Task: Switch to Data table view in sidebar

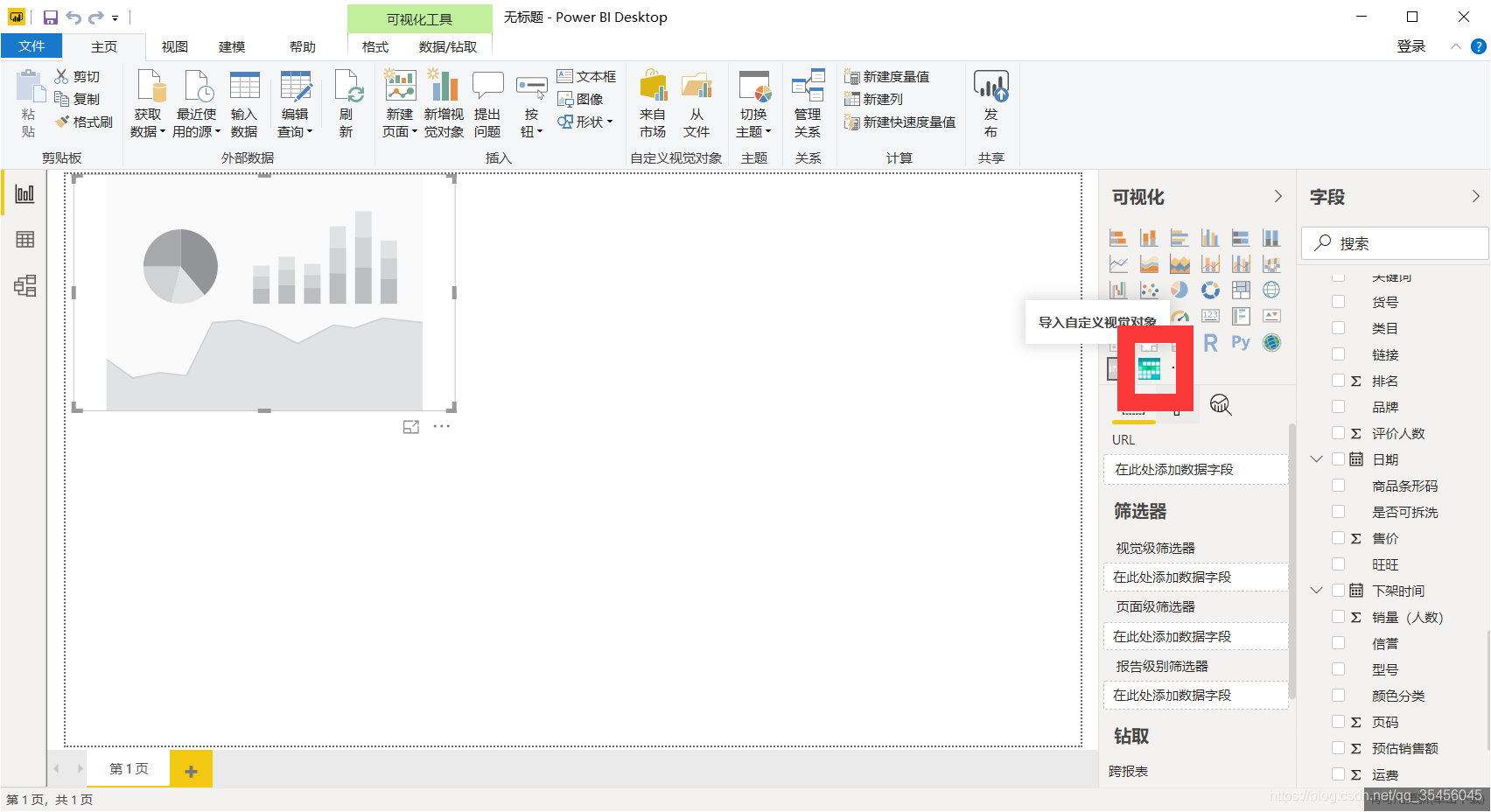Action: point(24,240)
